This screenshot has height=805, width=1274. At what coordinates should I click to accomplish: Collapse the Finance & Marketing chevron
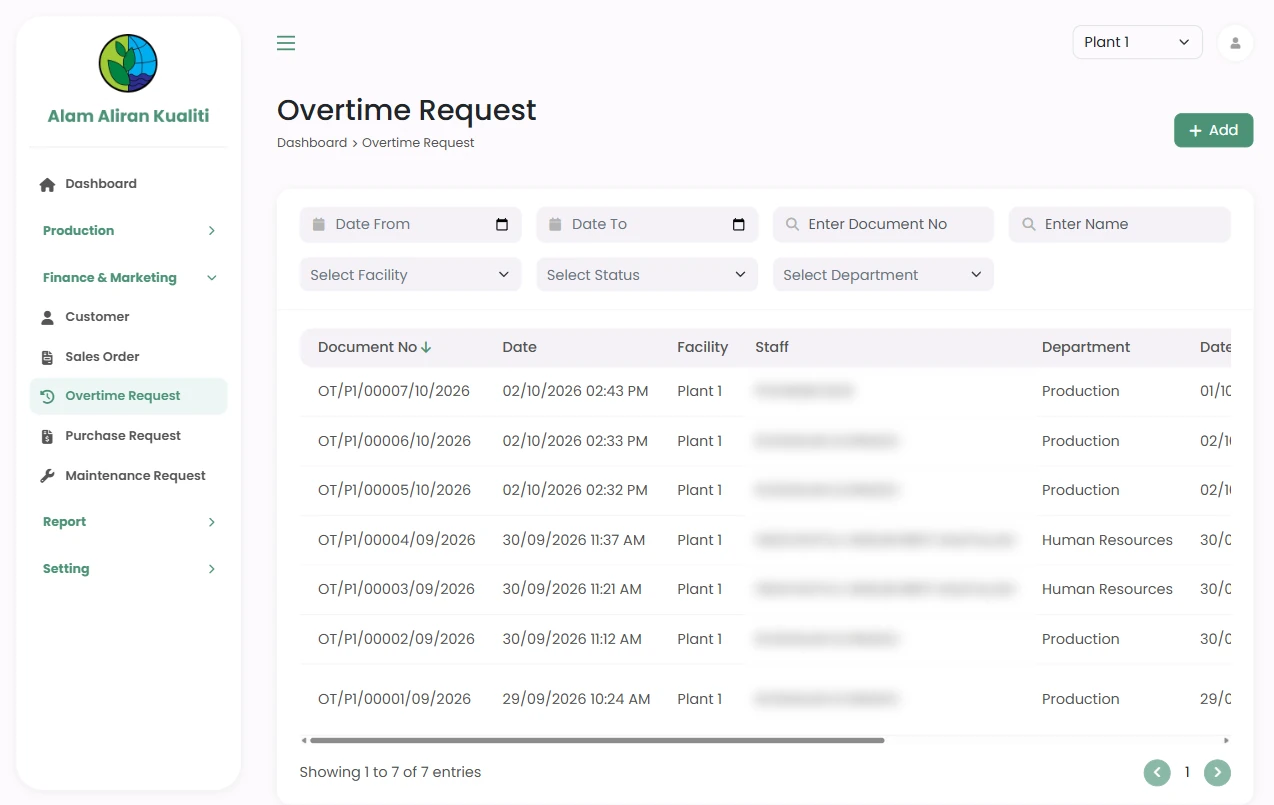tap(211, 278)
